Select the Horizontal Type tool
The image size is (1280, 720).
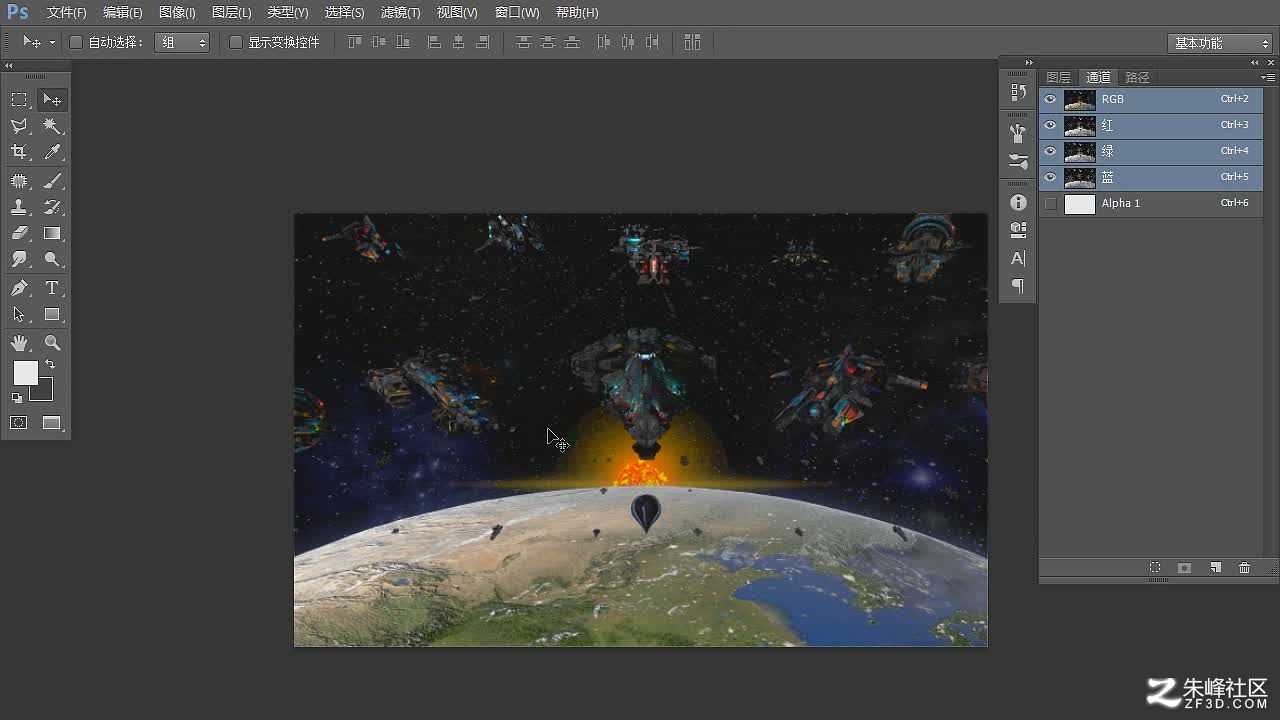point(52,288)
